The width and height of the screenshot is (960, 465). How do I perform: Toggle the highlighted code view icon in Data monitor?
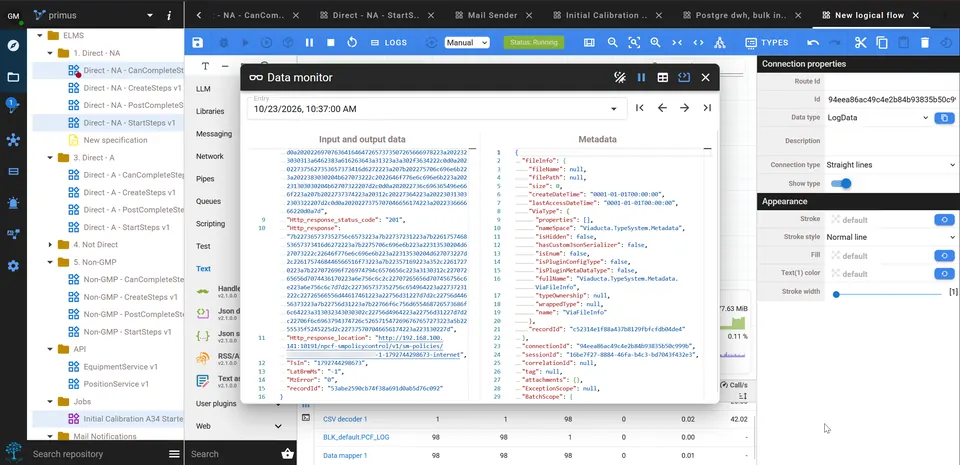coord(684,77)
